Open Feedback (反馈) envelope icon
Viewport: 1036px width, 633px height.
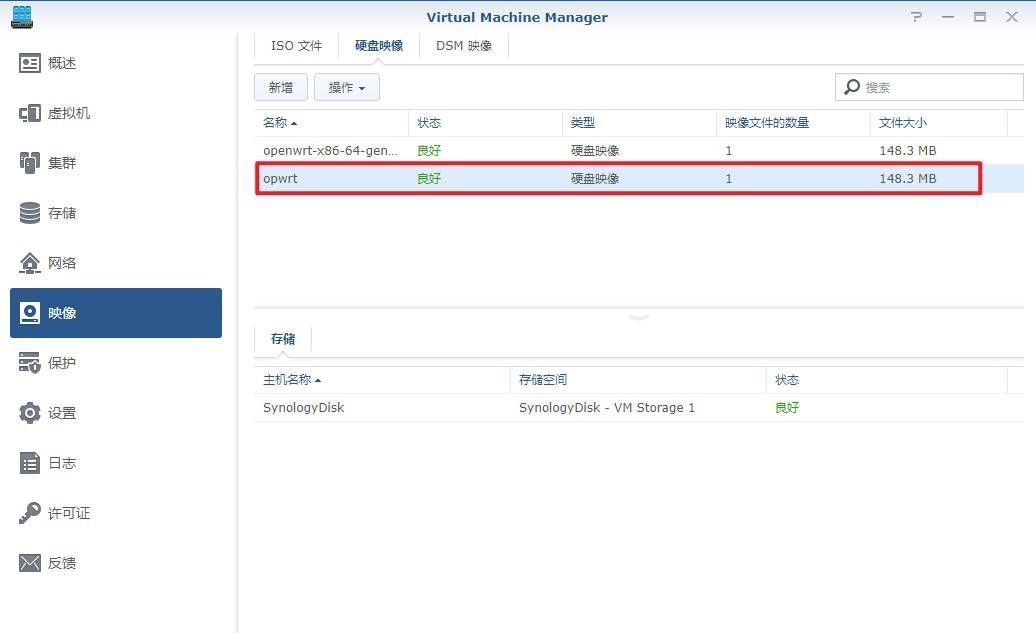(30, 563)
